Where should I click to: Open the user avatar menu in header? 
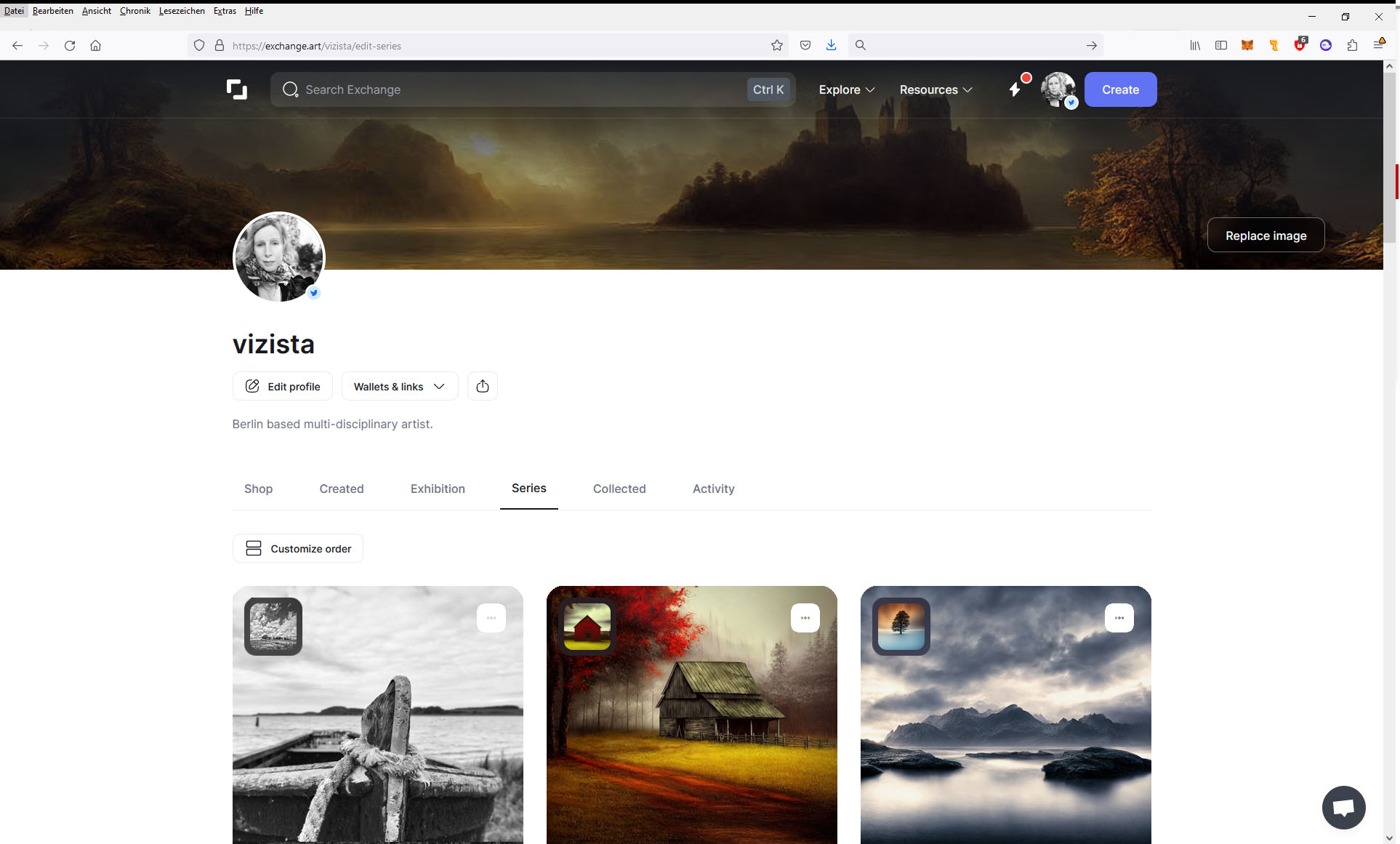(1058, 89)
